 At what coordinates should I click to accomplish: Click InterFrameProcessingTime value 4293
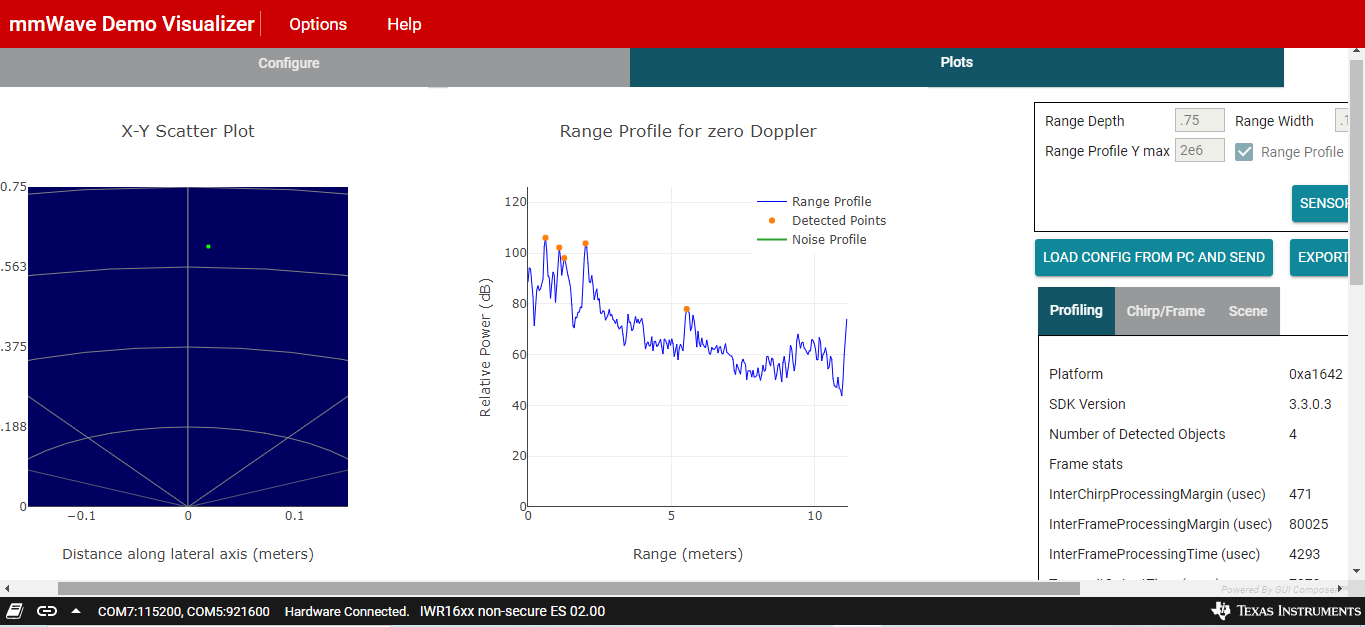pyautogui.click(x=1304, y=554)
